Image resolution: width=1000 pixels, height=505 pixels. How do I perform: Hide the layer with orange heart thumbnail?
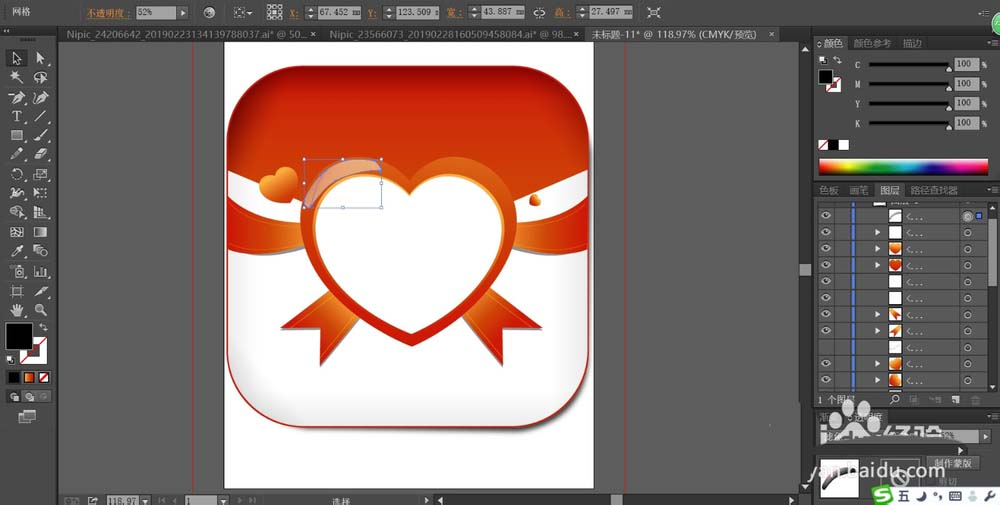click(826, 248)
